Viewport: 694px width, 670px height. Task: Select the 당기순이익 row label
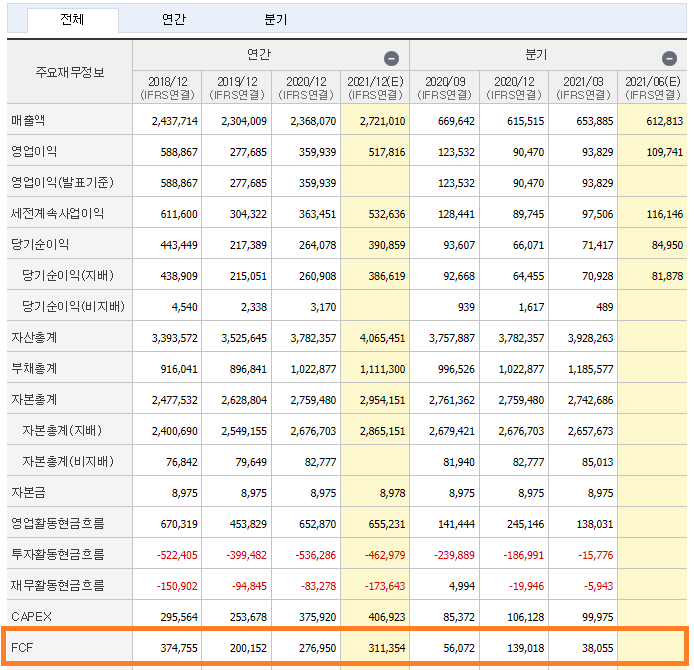point(40,244)
